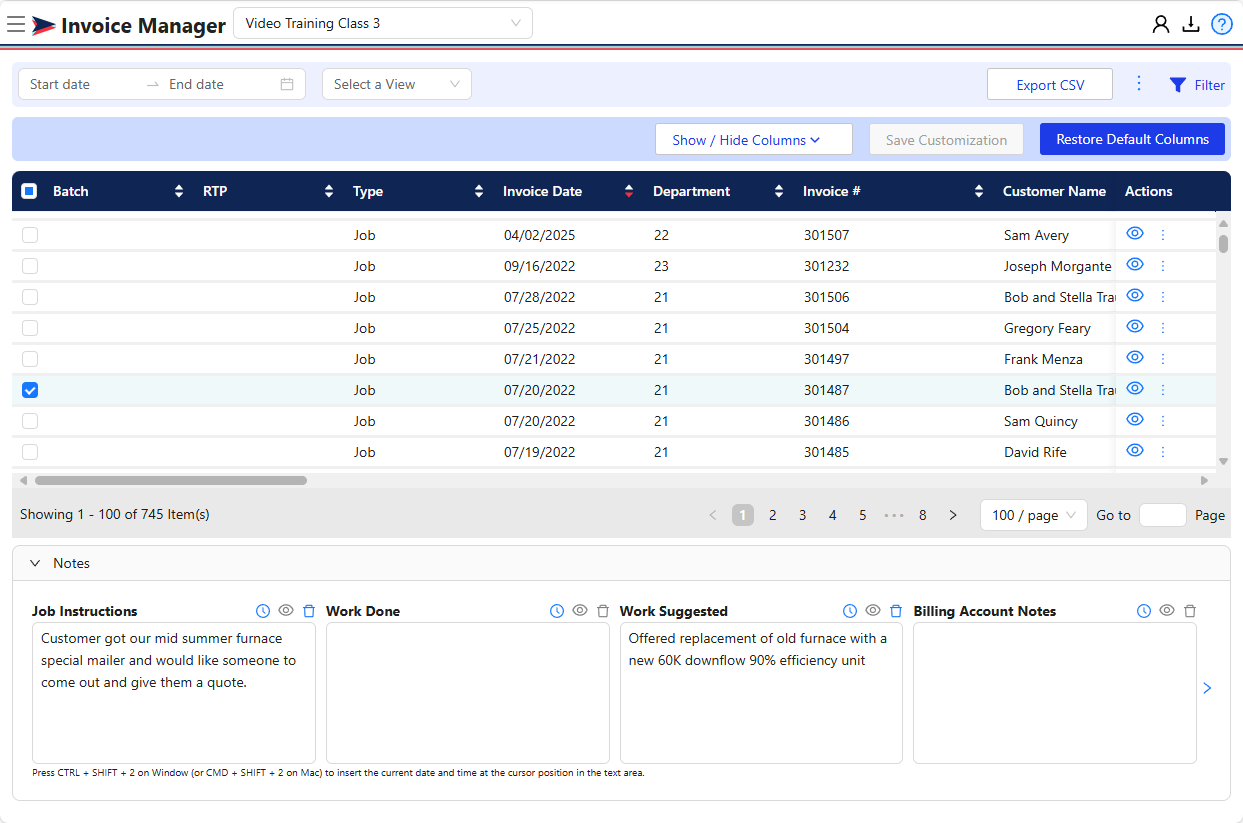Image resolution: width=1243 pixels, height=823 pixels.
Task: View invoice 301497 with eye icon
Action: click(x=1134, y=357)
